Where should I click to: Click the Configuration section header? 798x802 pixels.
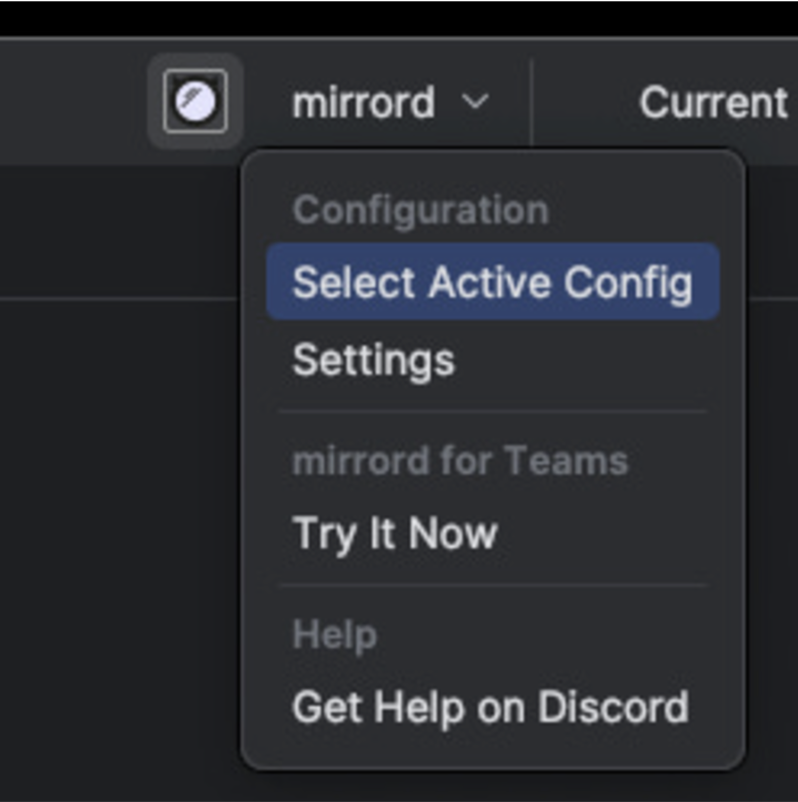pos(419,209)
